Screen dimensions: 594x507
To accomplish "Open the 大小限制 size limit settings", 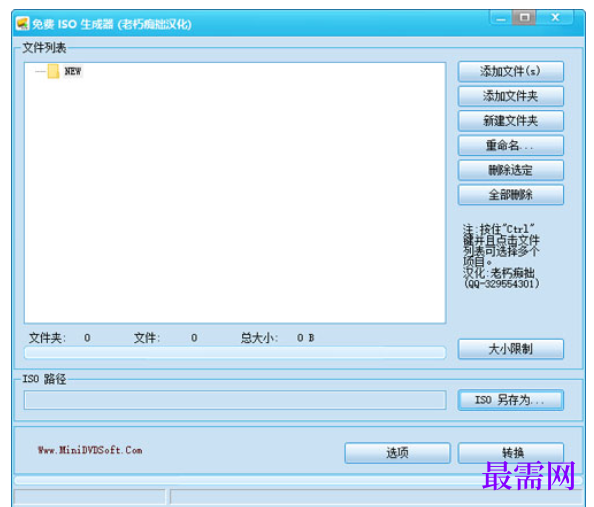I will coord(510,349).
